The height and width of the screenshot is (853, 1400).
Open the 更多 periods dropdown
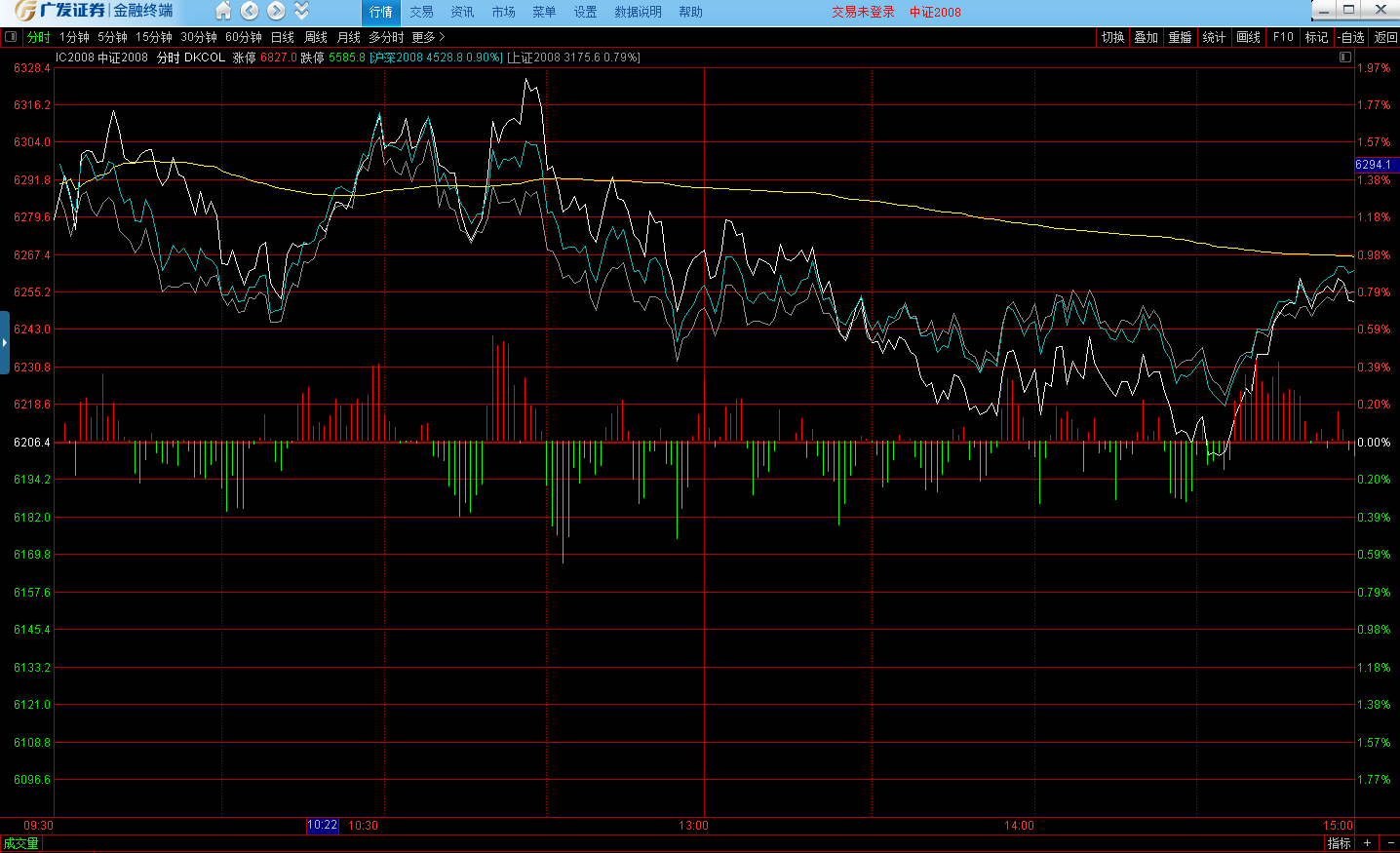(428, 37)
